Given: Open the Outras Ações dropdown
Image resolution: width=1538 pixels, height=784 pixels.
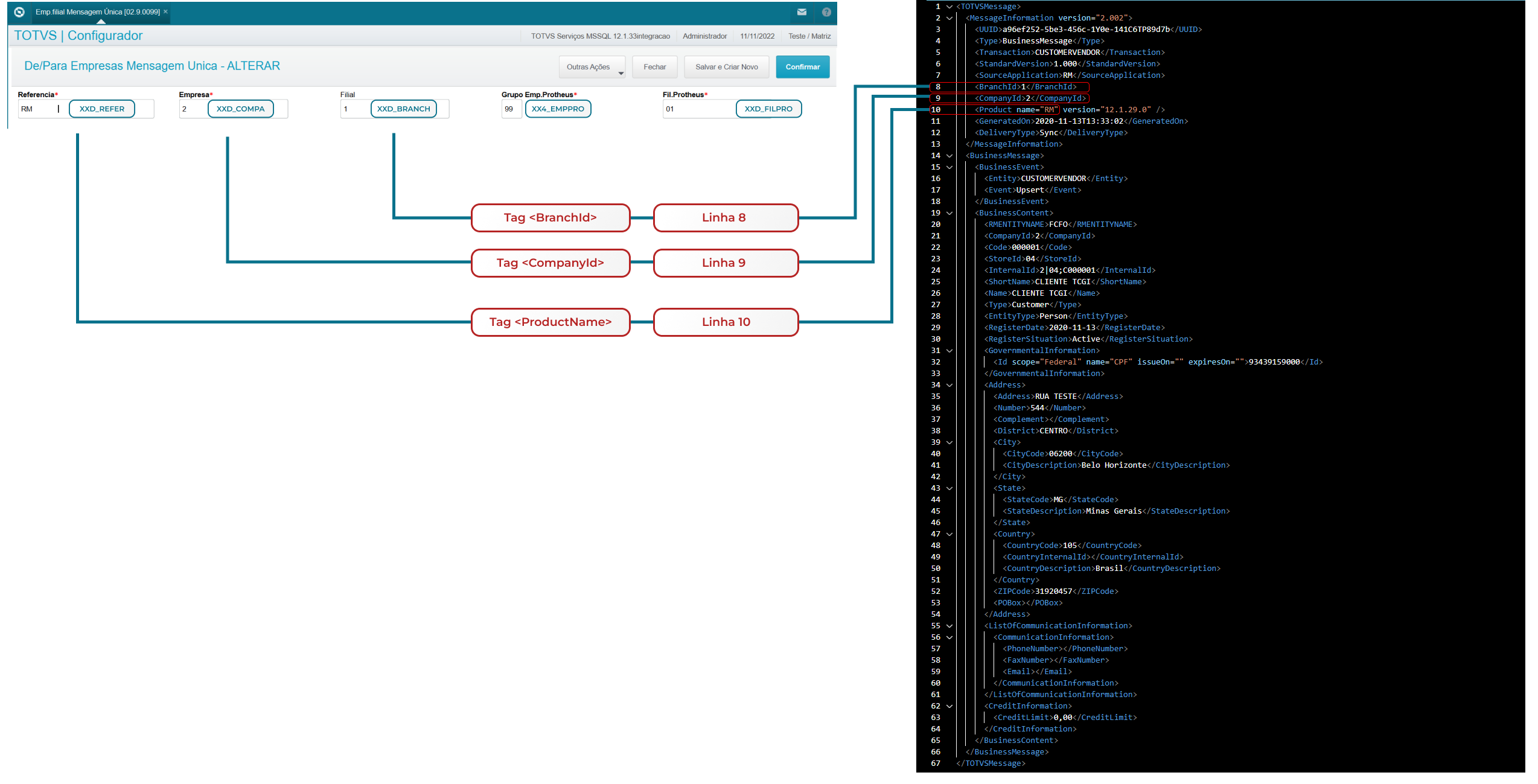Looking at the screenshot, I should tap(592, 67).
